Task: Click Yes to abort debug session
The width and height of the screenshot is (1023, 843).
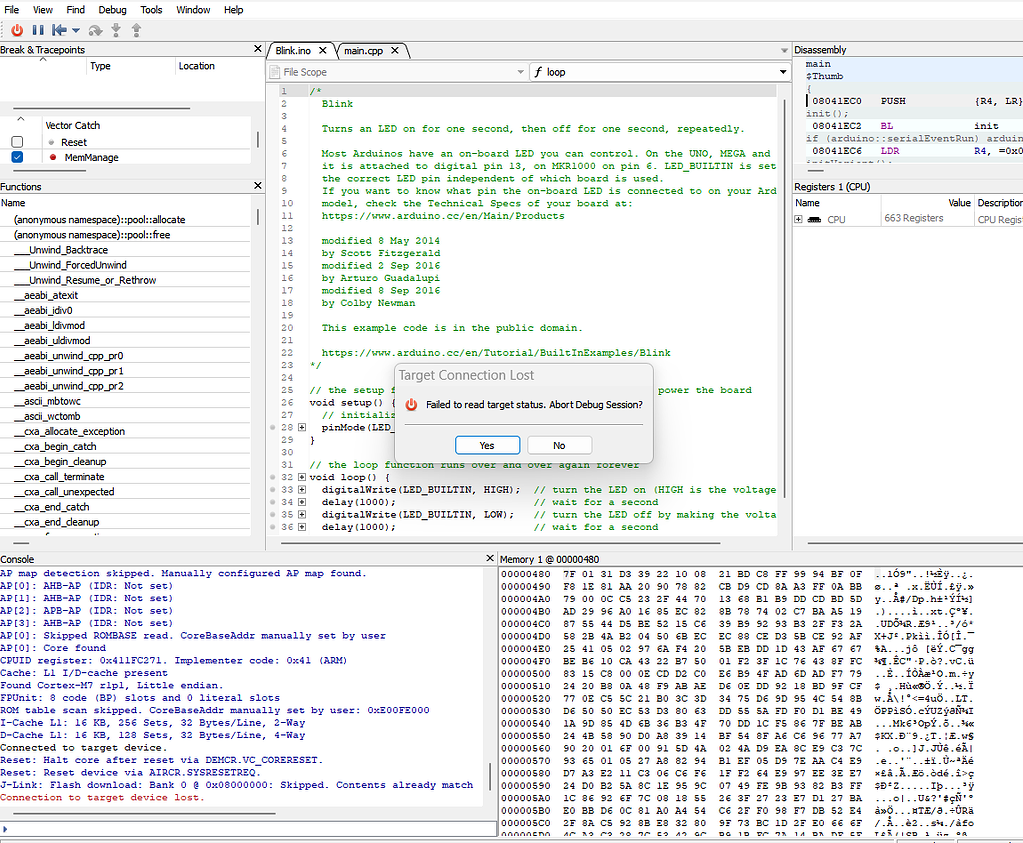Action: click(x=486, y=445)
